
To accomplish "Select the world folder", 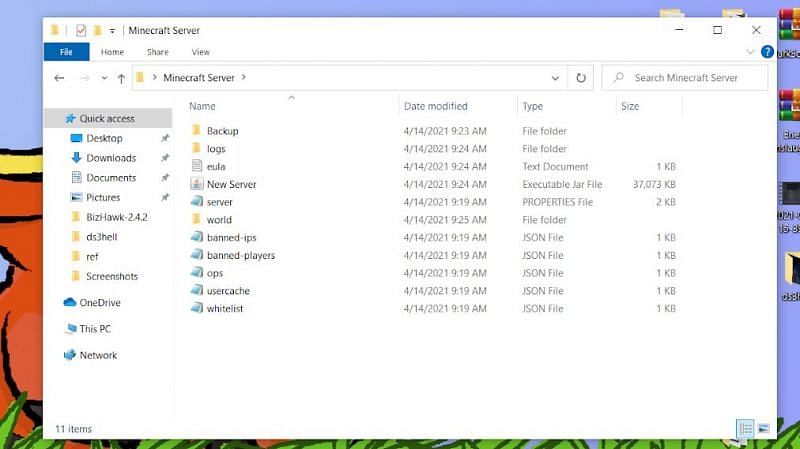I will [x=219, y=220].
